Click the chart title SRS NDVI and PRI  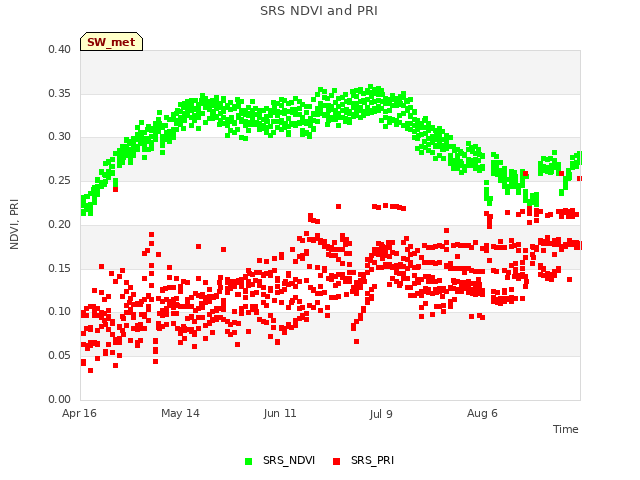coord(319,11)
